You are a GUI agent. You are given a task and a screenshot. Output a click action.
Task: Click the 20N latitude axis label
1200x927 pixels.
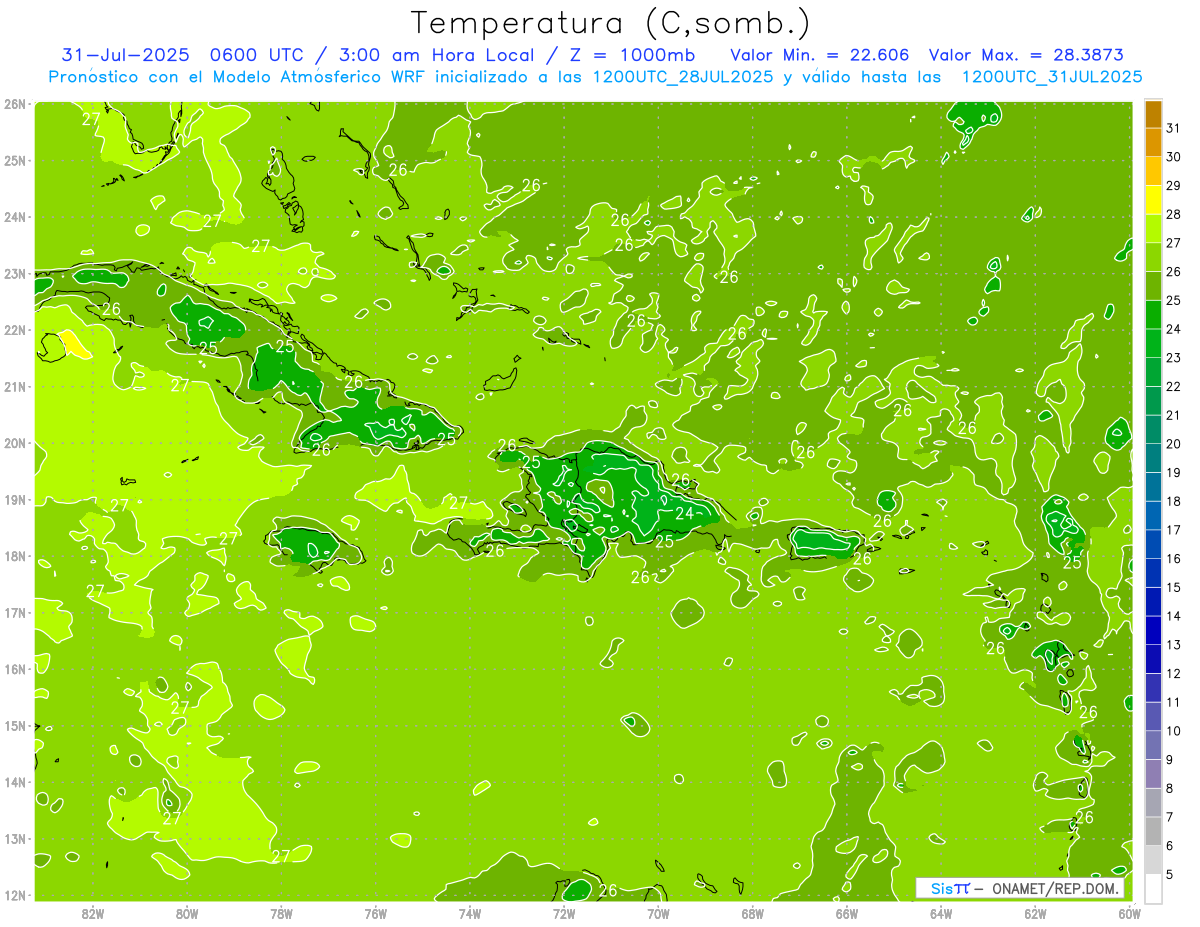14,443
